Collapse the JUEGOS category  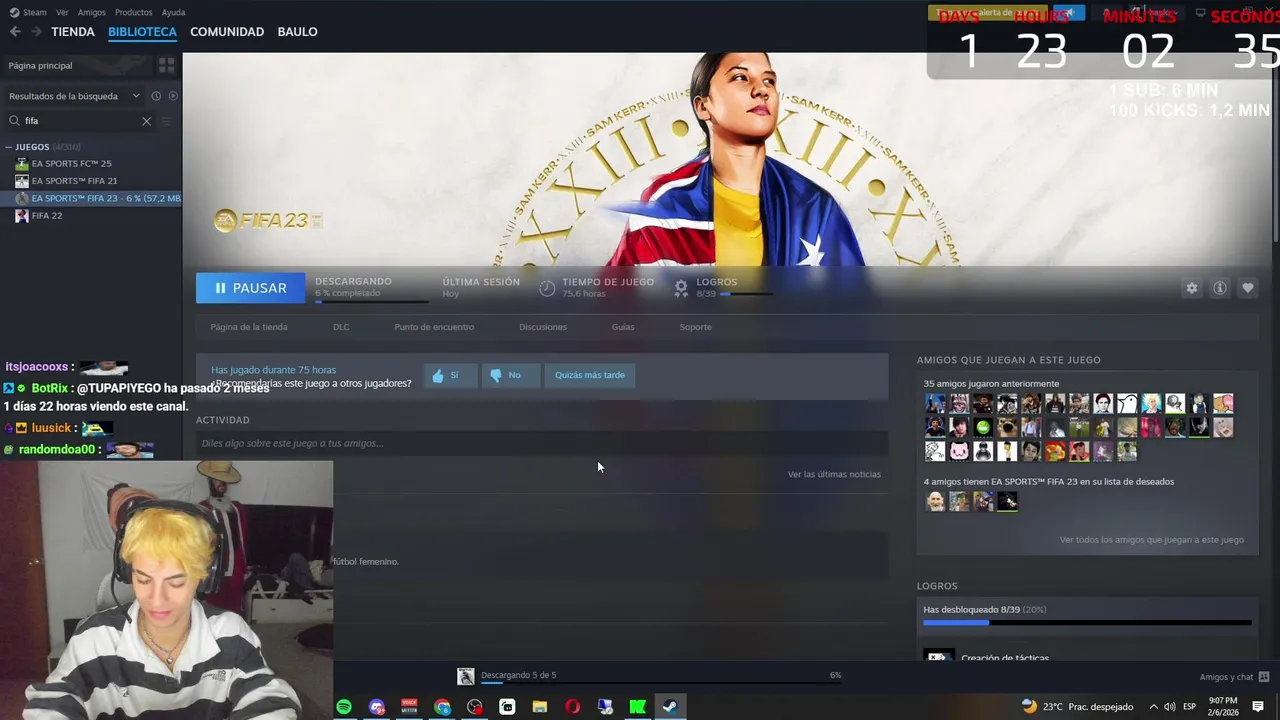point(10,147)
